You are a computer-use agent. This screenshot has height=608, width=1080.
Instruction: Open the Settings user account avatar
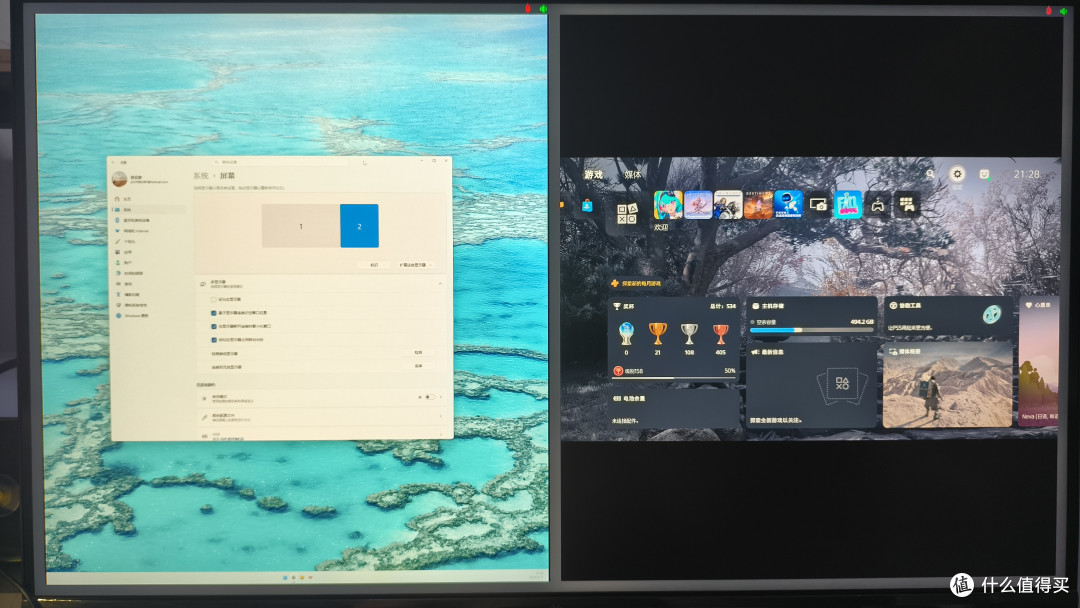[x=120, y=179]
